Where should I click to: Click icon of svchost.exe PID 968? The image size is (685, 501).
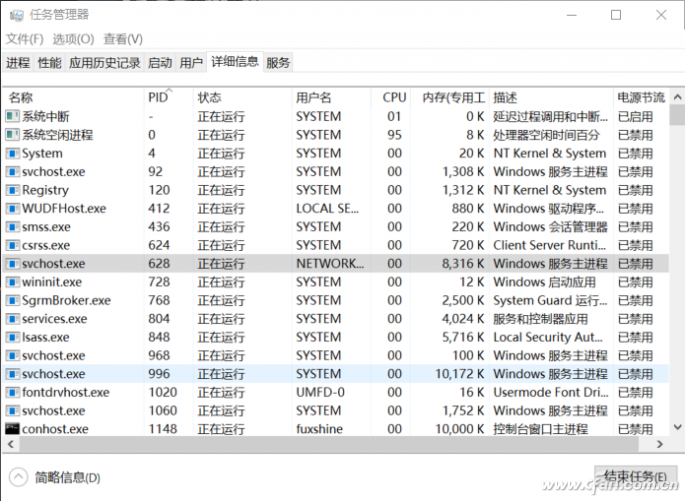(12, 356)
